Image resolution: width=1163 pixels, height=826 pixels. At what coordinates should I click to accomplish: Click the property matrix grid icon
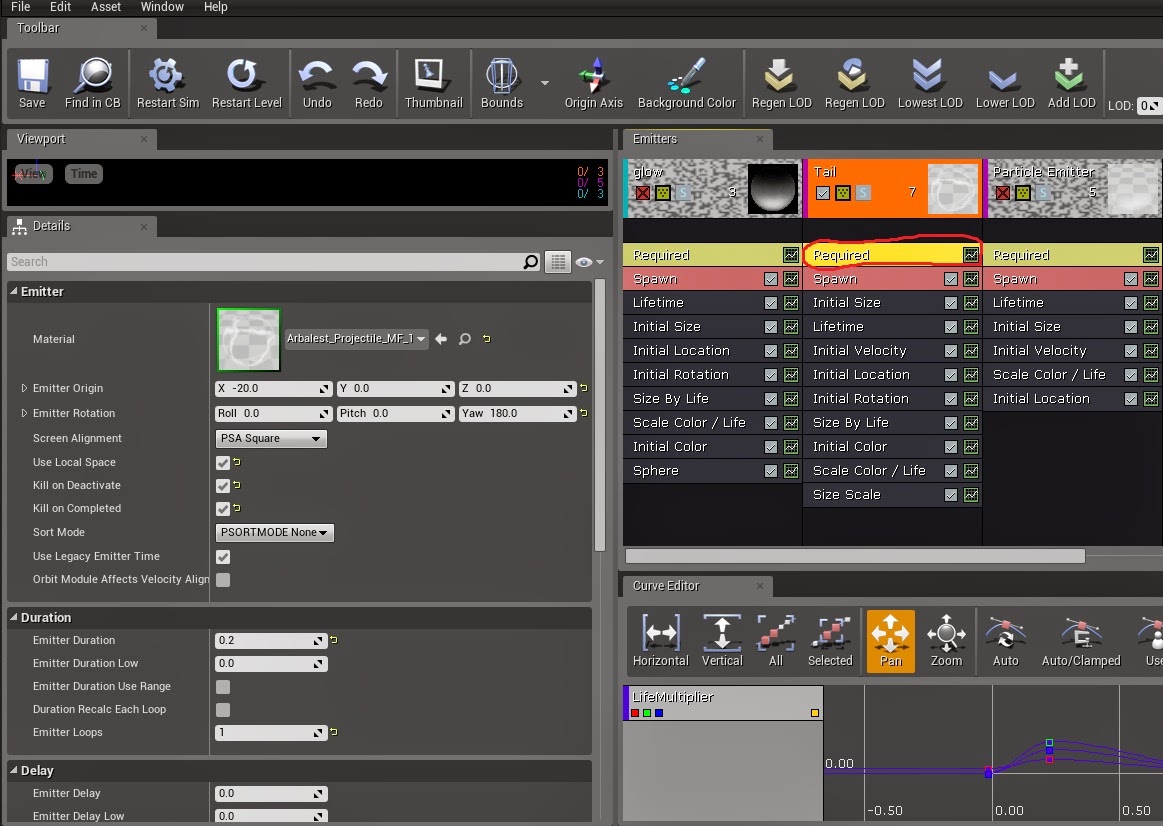coord(558,262)
